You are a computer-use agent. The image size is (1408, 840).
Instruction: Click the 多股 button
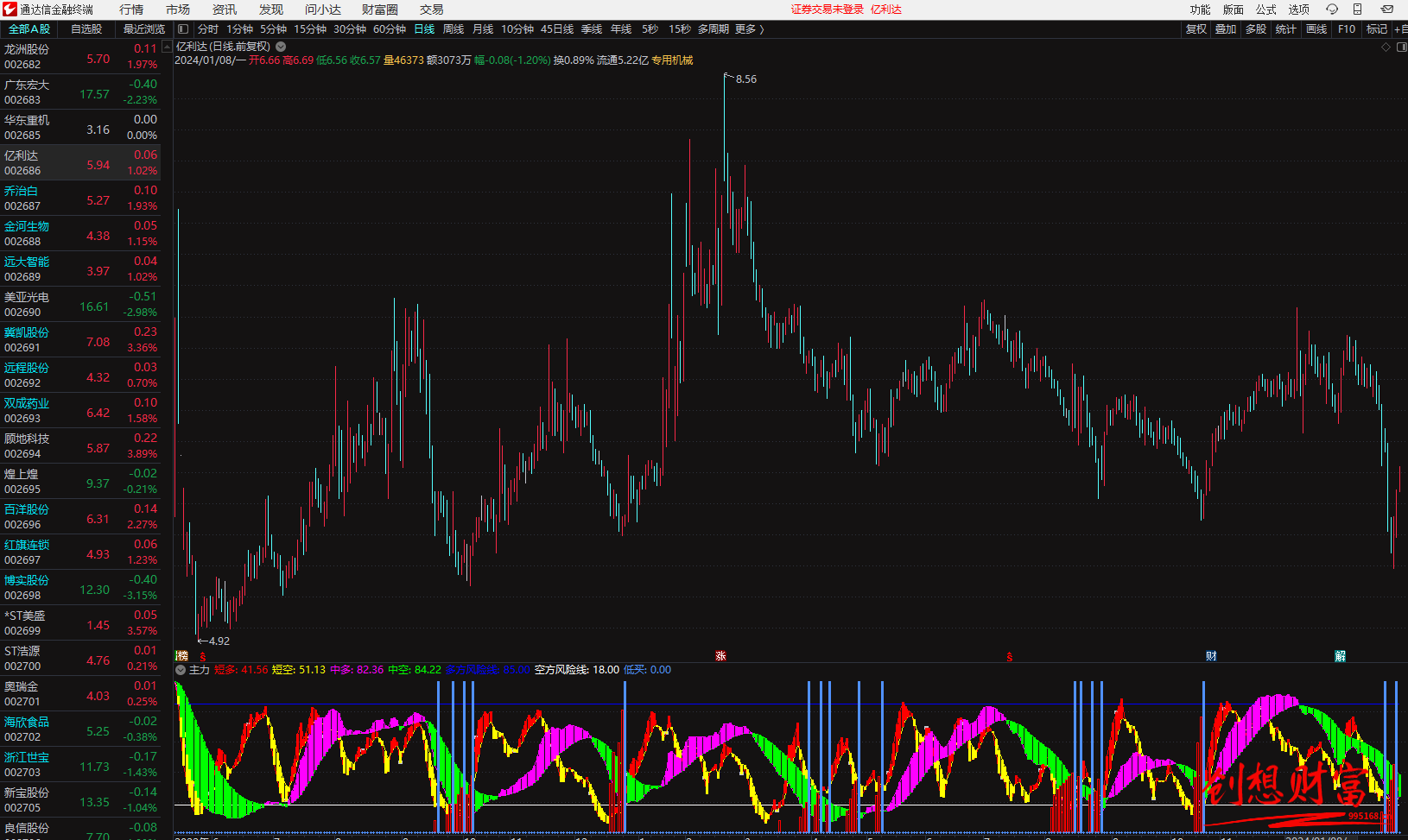pyautogui.click(x=1256, y=29)
